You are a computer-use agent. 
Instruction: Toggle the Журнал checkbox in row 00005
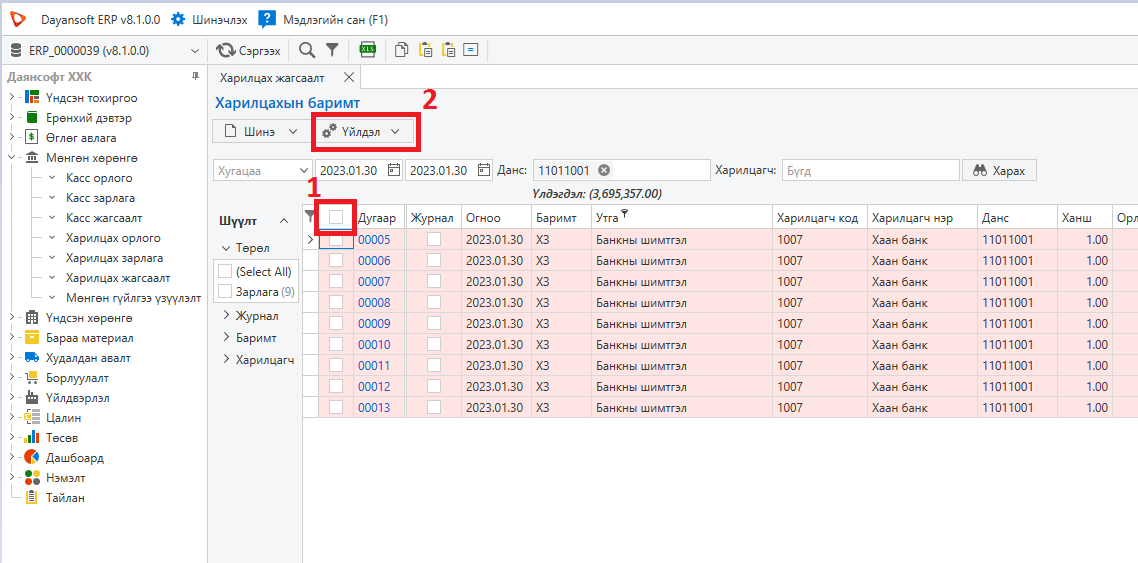434,239
